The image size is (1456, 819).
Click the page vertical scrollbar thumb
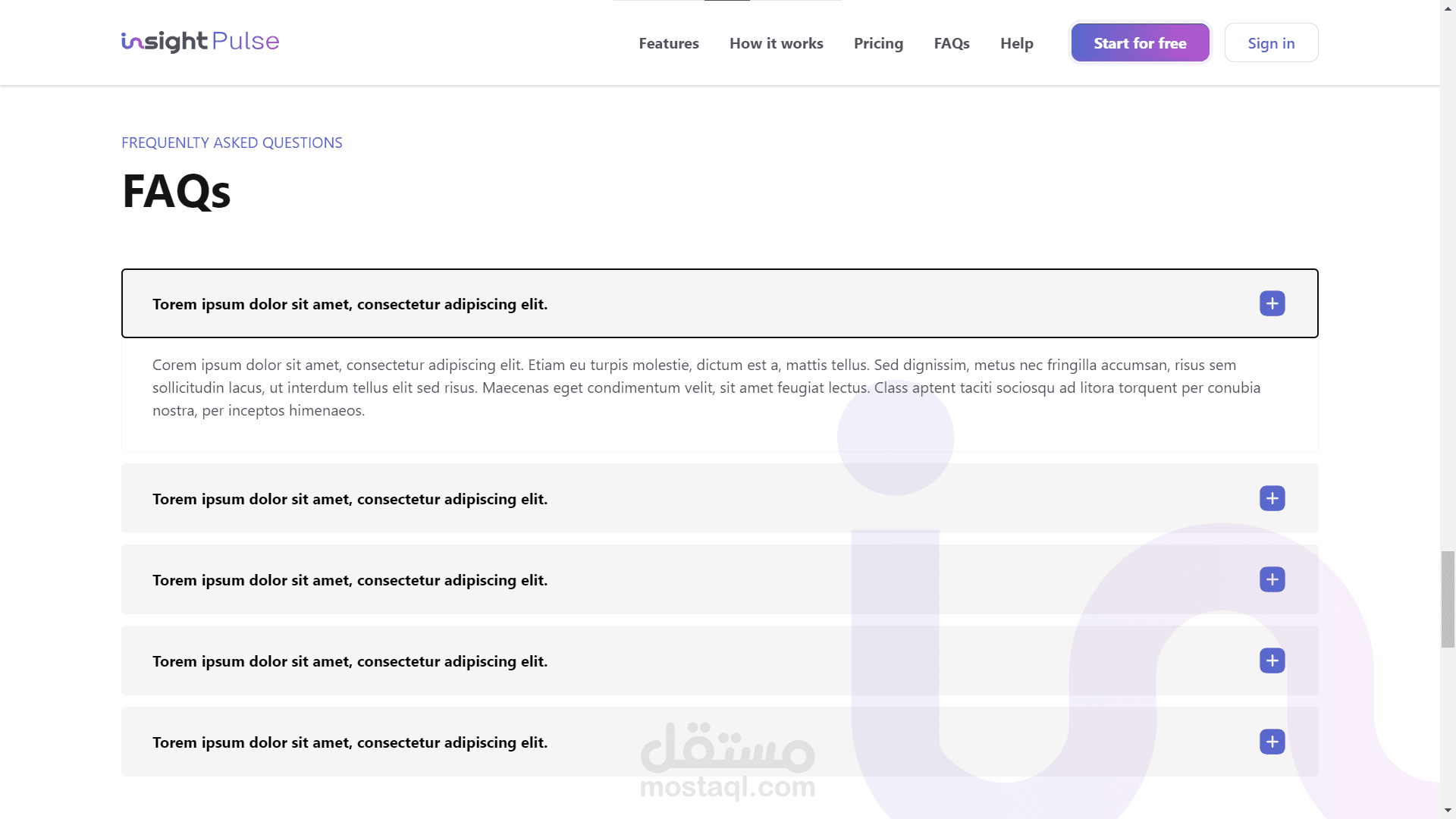point(1448,599)
